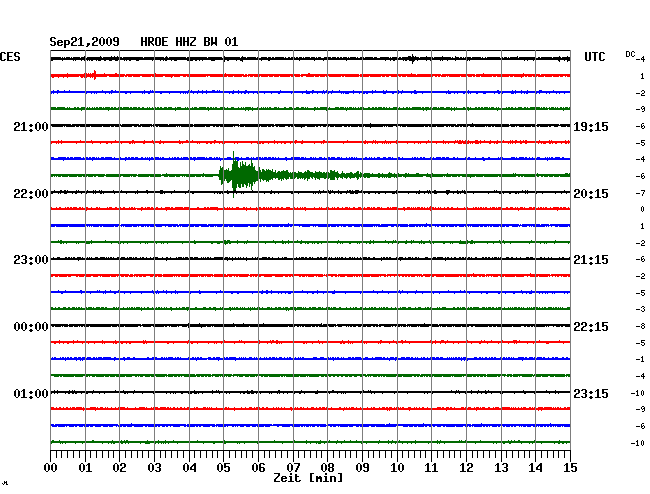Select the 21:00 local time label
Screen dimensions: 650x494
(31, 126)
